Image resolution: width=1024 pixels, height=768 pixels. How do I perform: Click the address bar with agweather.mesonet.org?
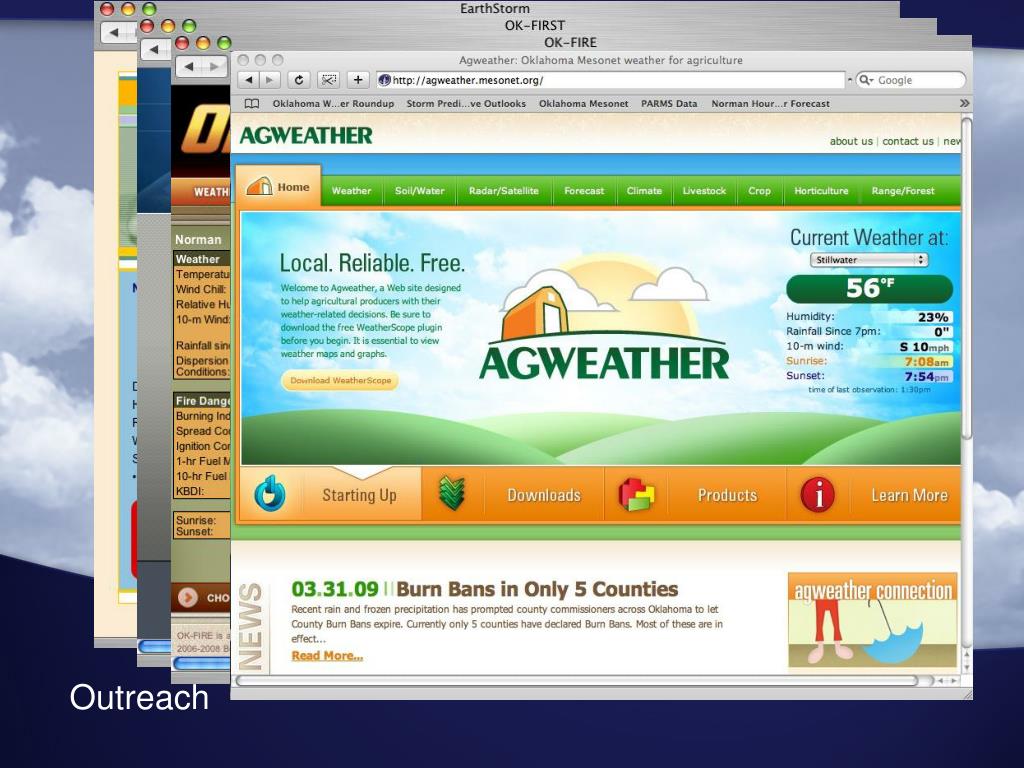point(611,80)
